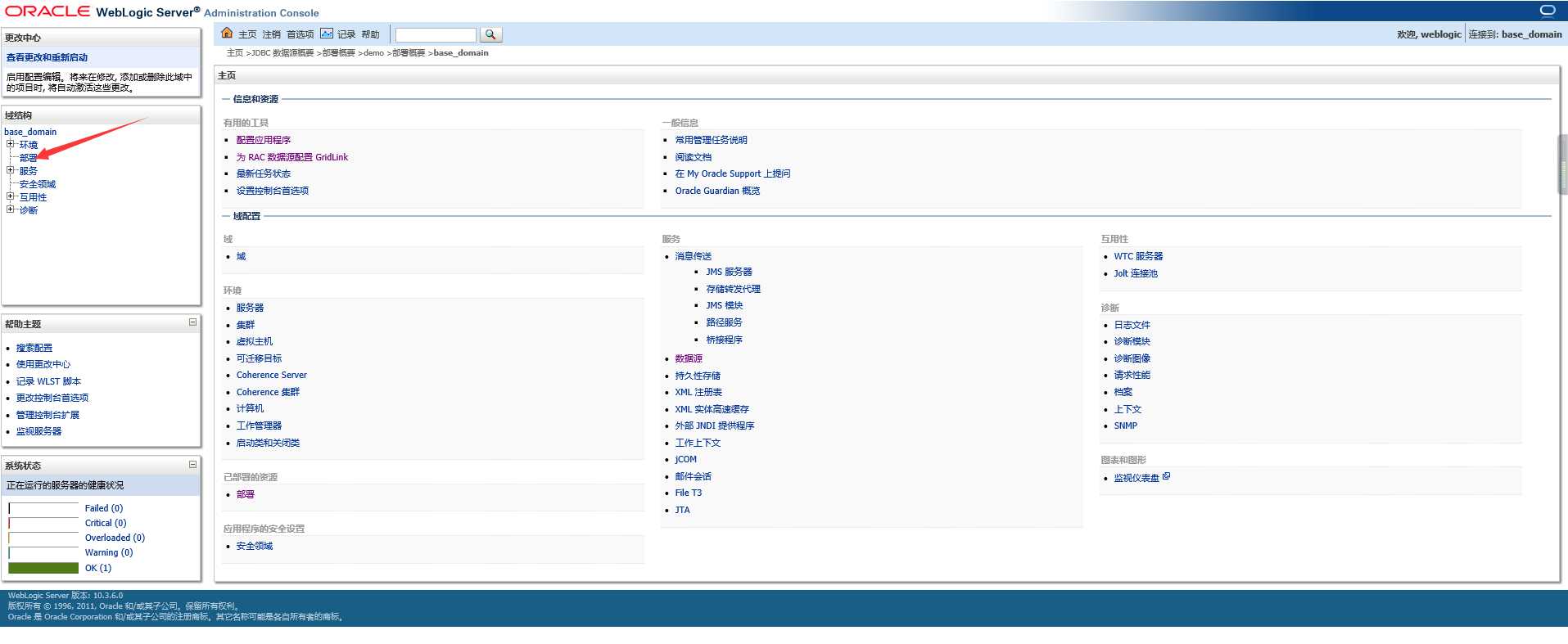1568x644 pixels.
Task: Open the WTC 服务器 link
Action: [x=1138, y=256]
